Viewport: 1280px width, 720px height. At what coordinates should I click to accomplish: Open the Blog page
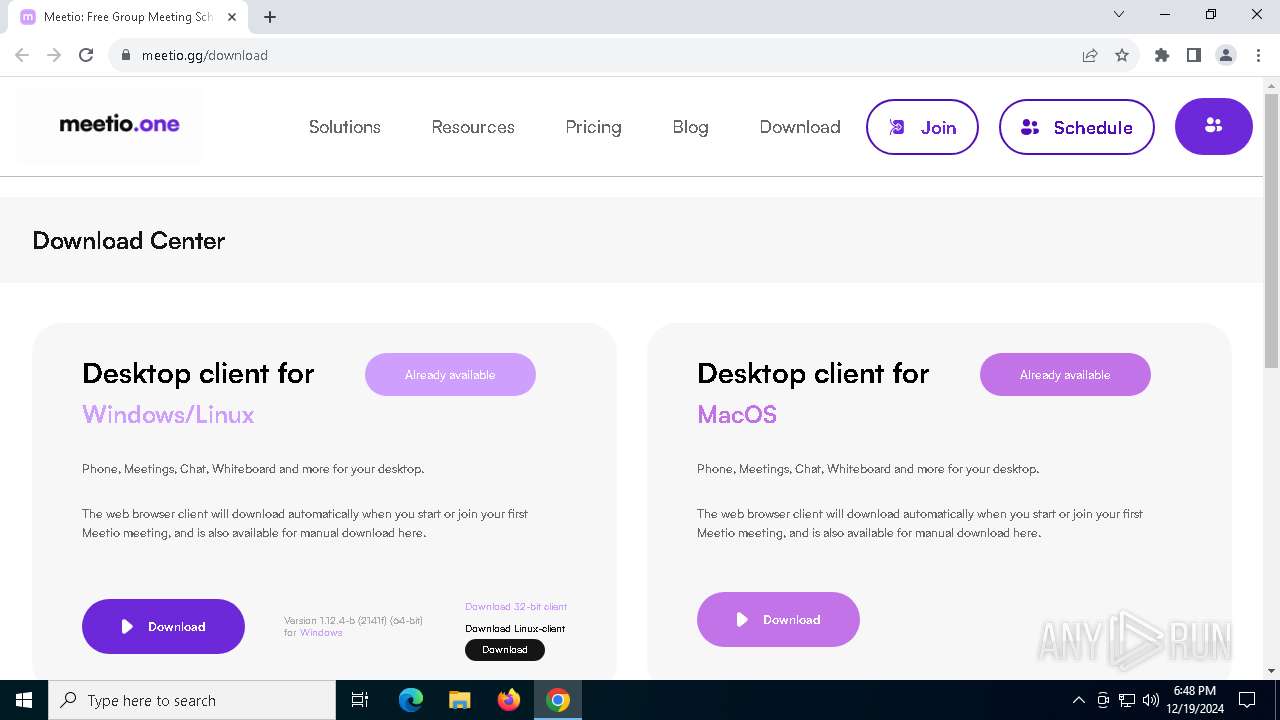(690, 127)
